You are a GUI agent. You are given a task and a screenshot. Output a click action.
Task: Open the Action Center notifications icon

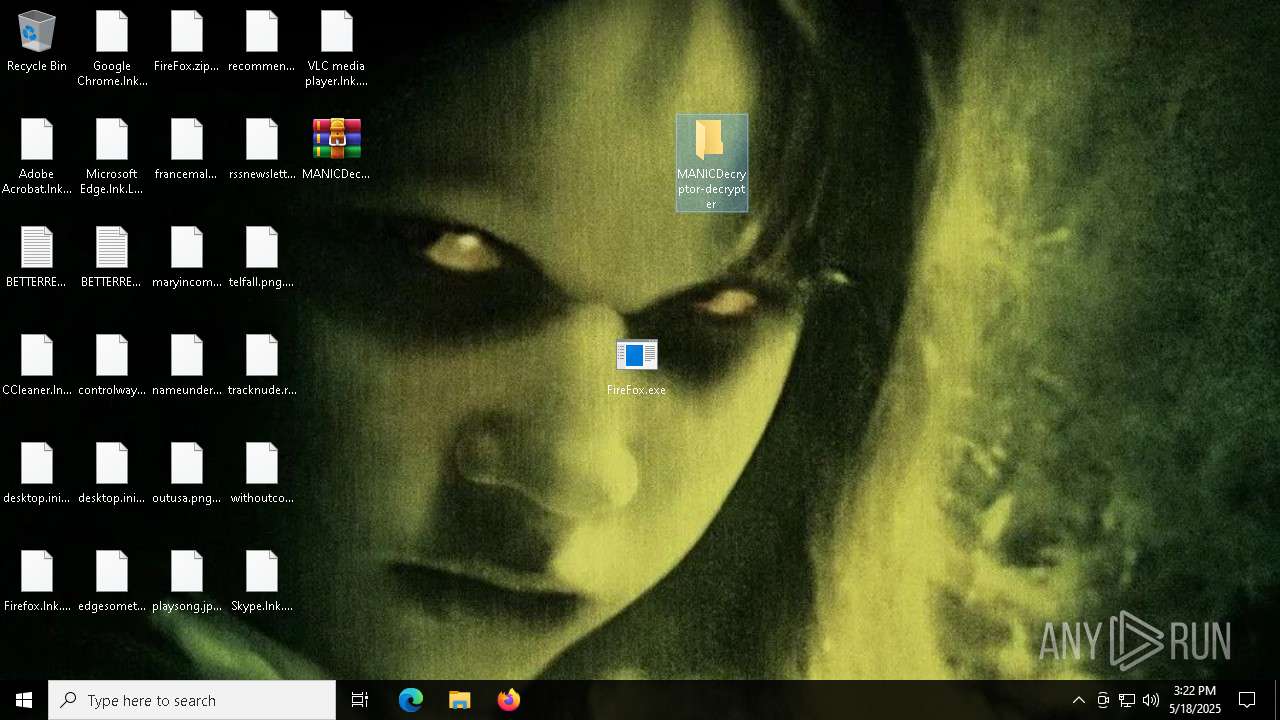pos(1247,700)
